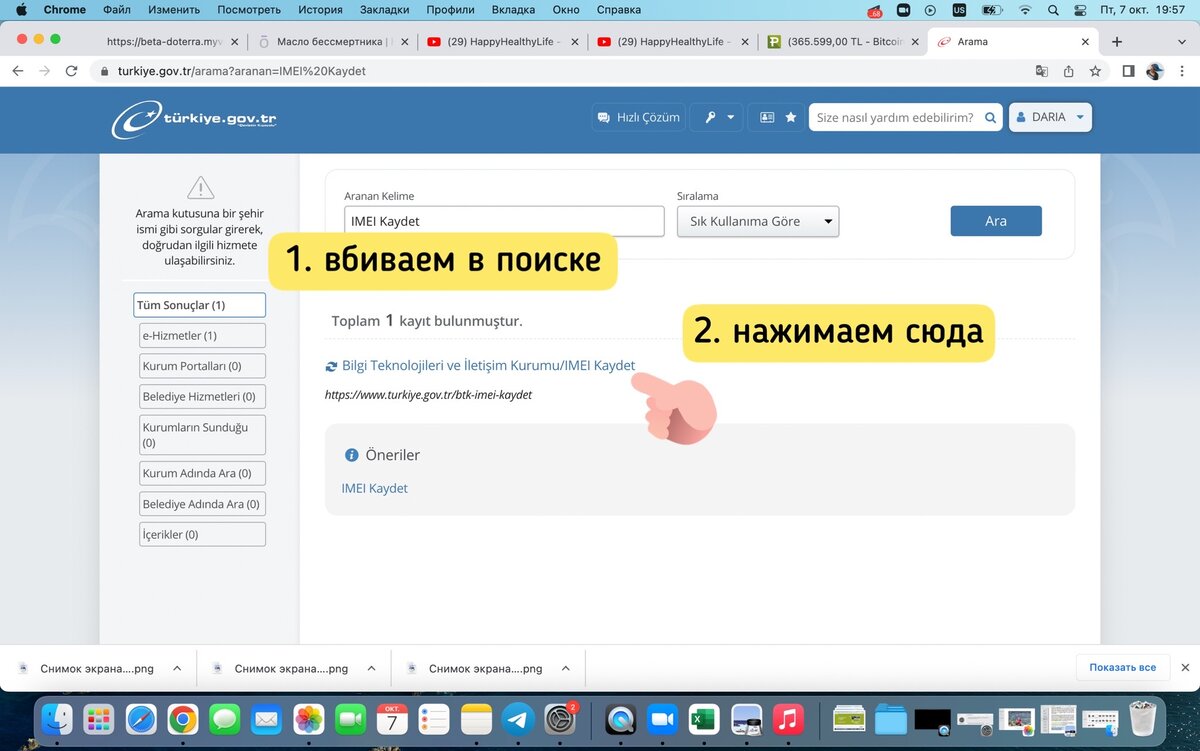Open Excel from Dock
This screenshot has height=751, width=1200.
click(703, 718)
